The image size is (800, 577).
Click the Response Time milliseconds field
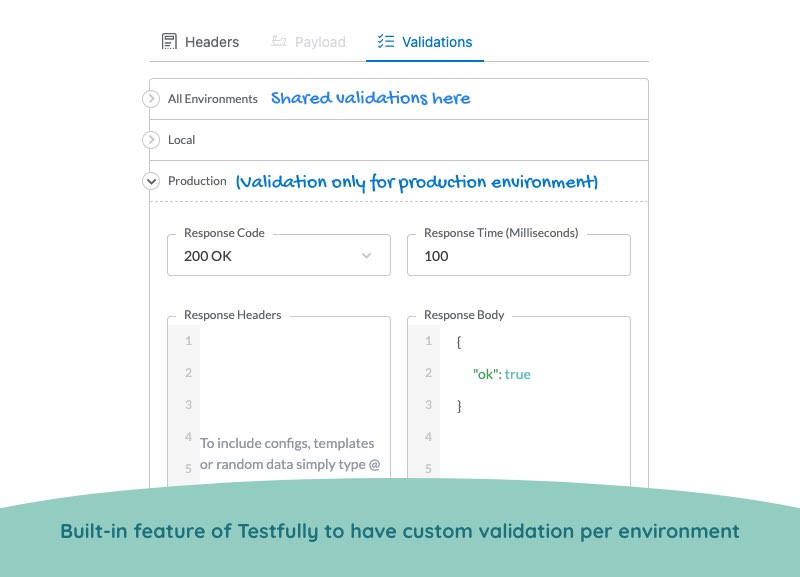click(519, 255)
